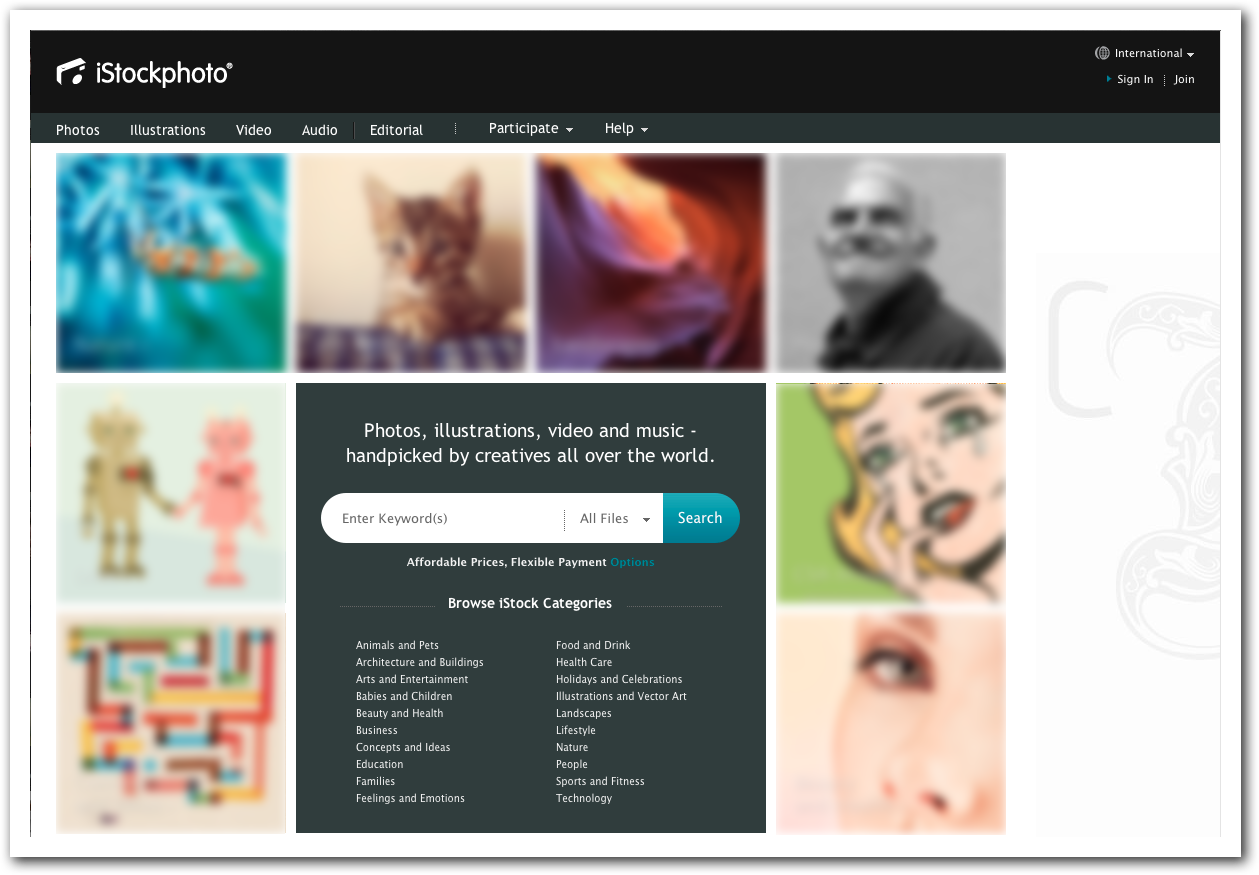The width and height of the screenshot is (1259, 875).
Task: Open the Editorial section
Action: [396, 130]
